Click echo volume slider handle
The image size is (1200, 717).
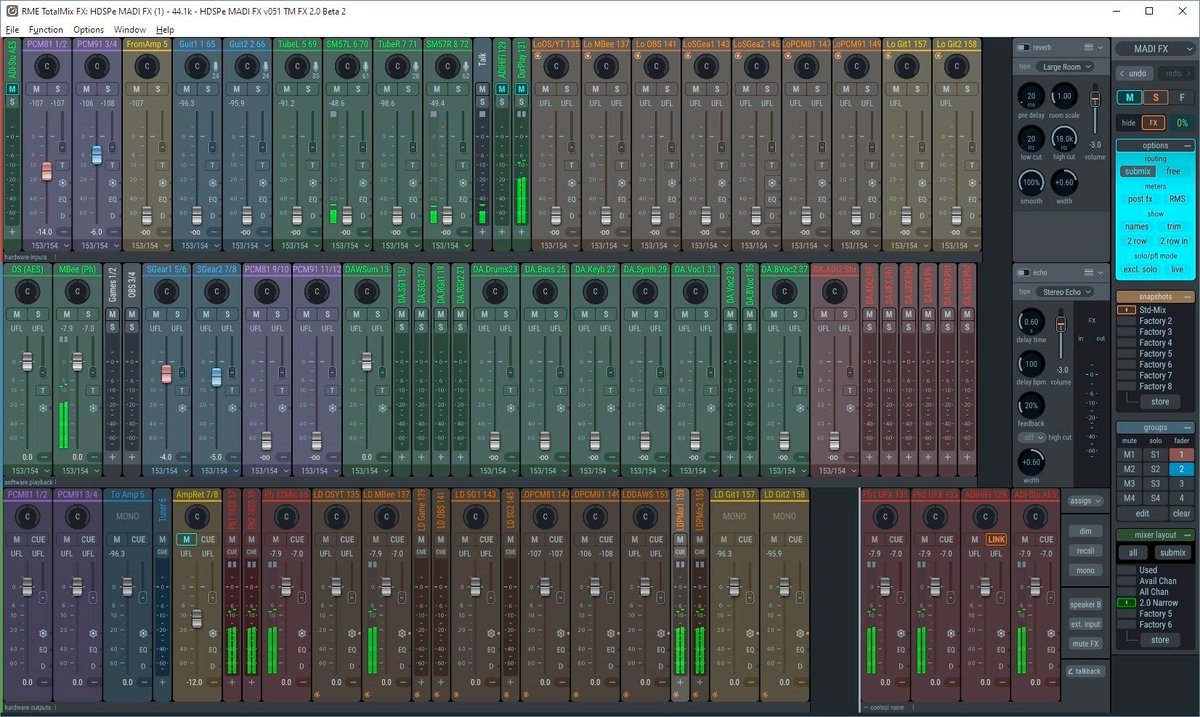(1061, 324)
